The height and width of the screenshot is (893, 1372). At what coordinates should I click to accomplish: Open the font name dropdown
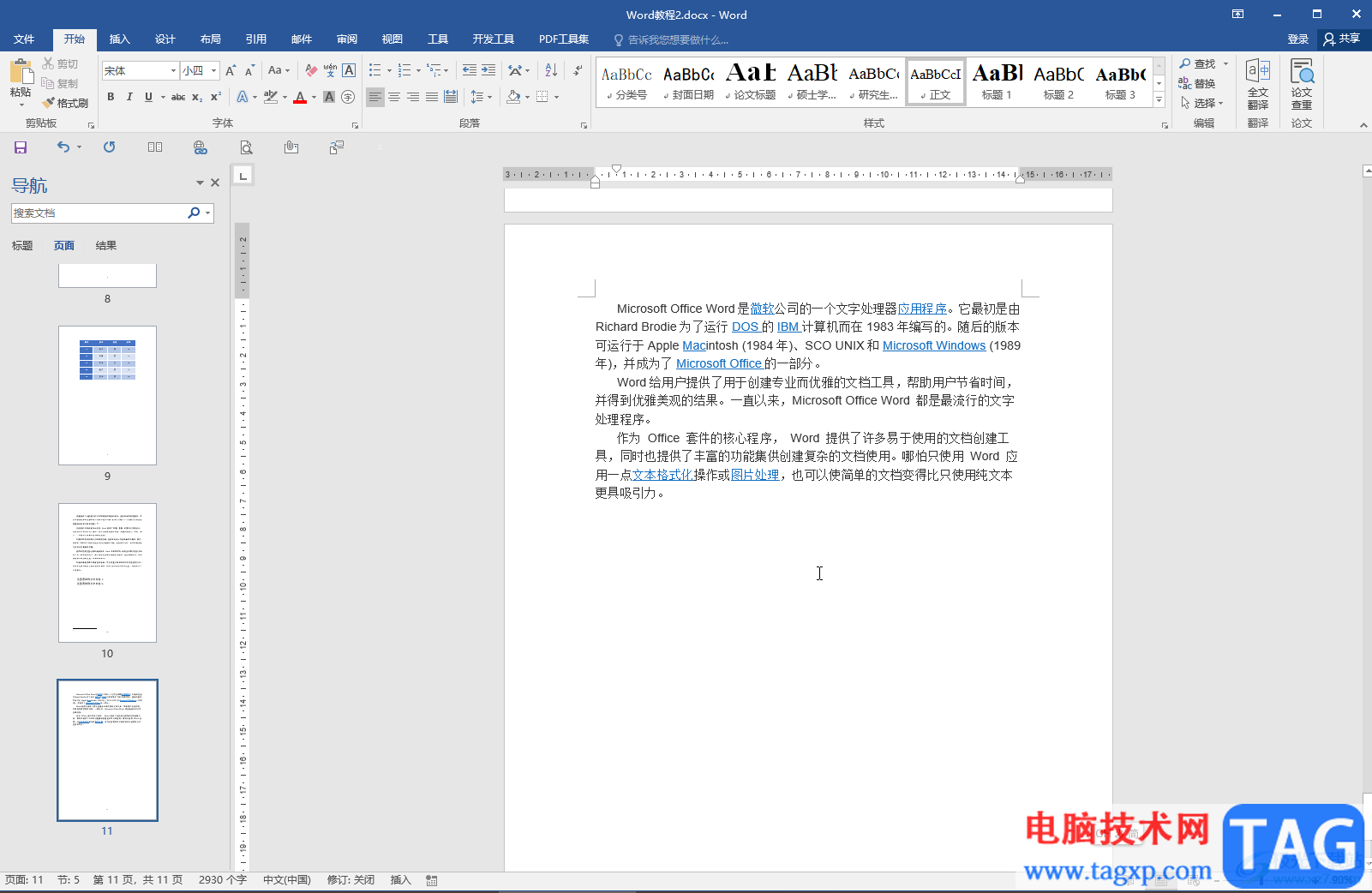click(x=173, y=70)
